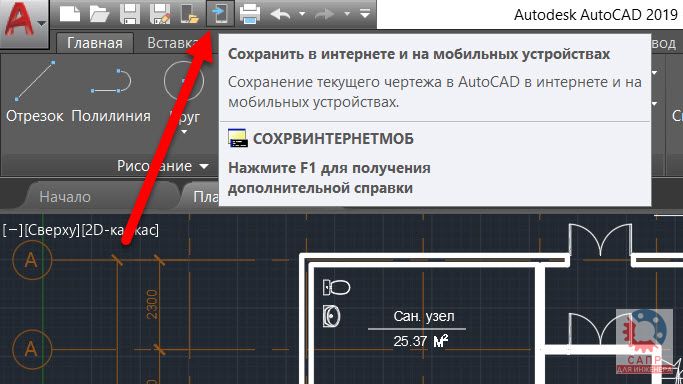This screenshot has width=683, height=384.
Task: Click the Save As floppy-with-pencil icon
Action: [160, 13]
